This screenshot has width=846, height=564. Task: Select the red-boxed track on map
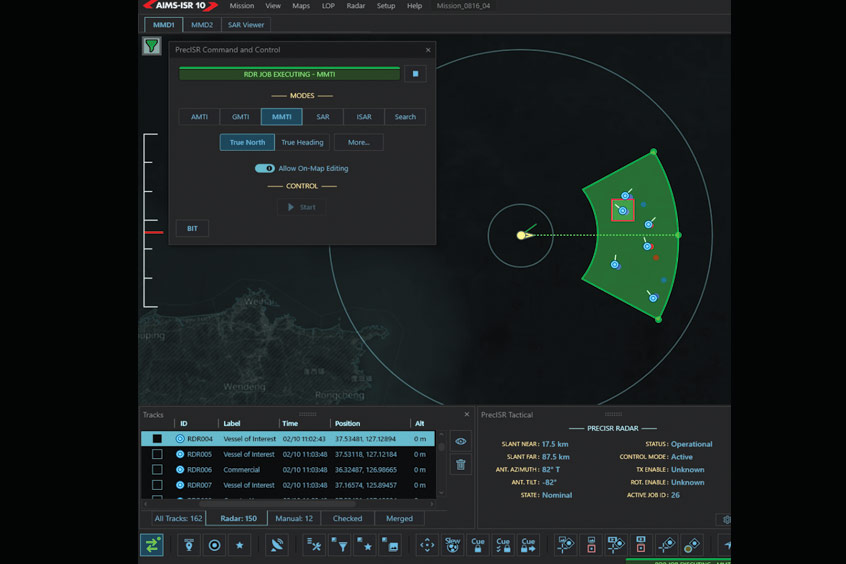(x=622, y=210)
